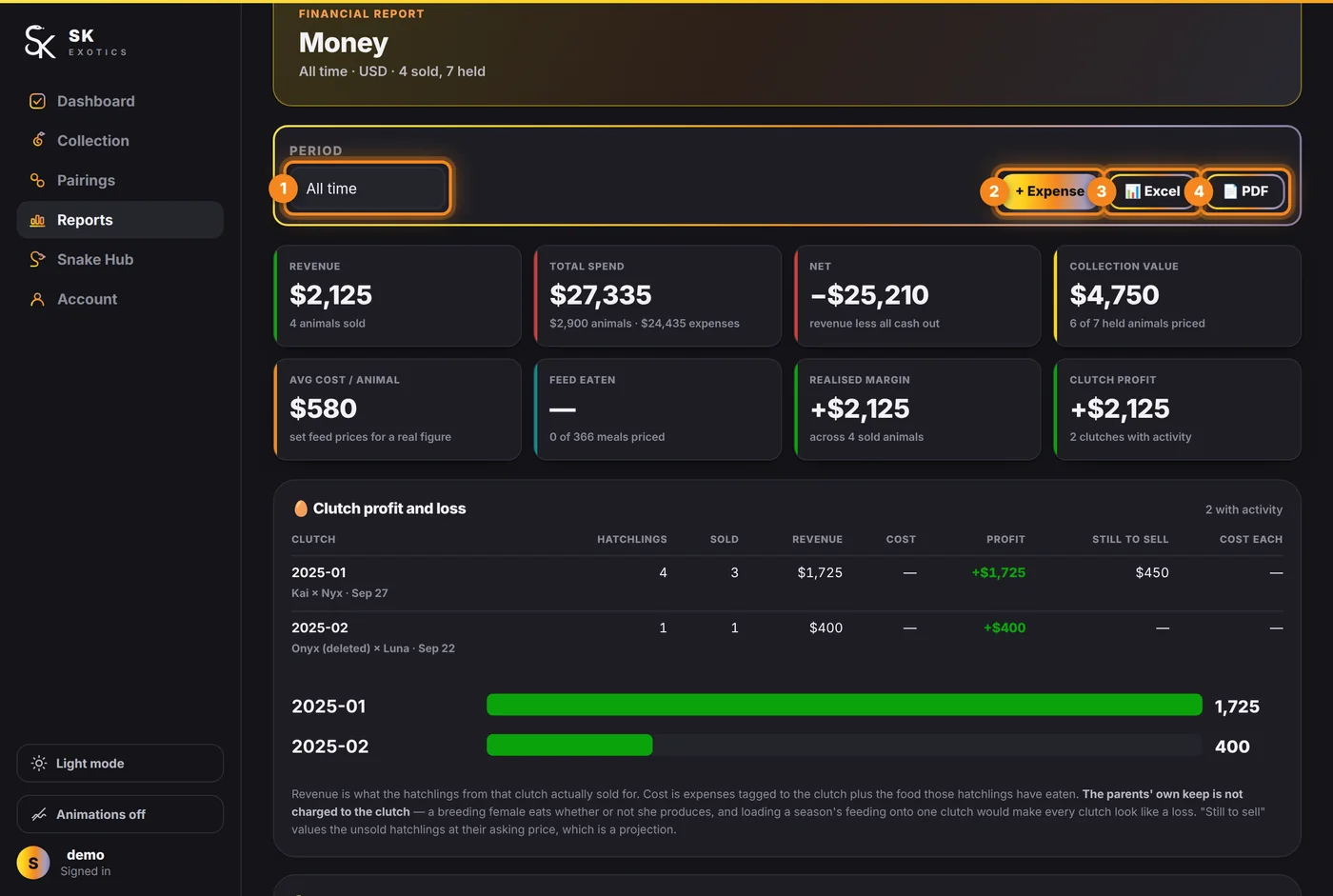
Task: Click the Pairings sidebar icon
Action: 38,180
